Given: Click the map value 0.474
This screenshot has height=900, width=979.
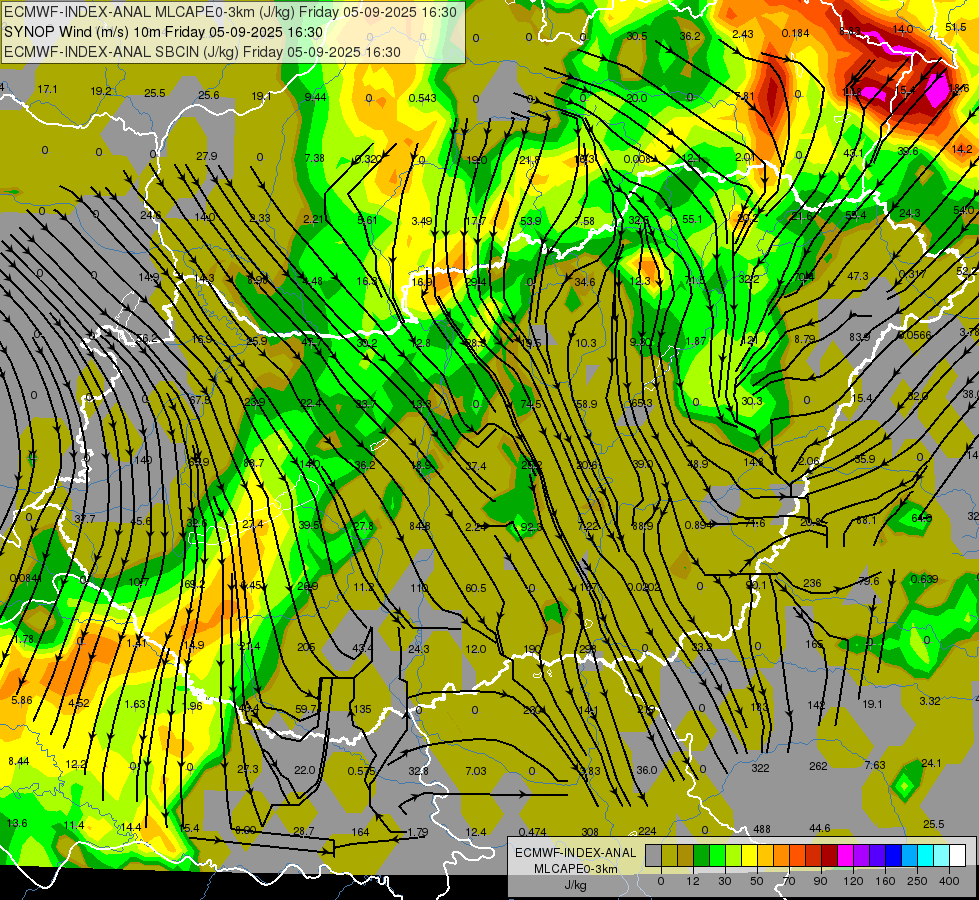Looking at the screenshot, I should pyautogui.click(x=532, y=832).
